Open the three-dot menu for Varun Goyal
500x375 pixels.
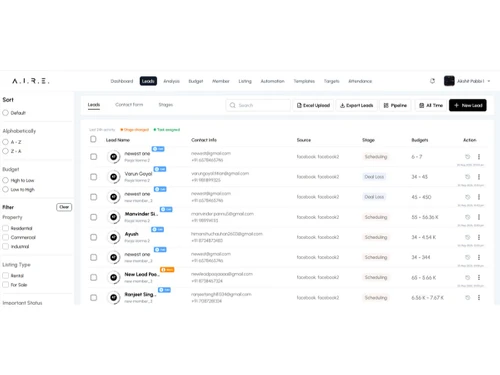479,177
